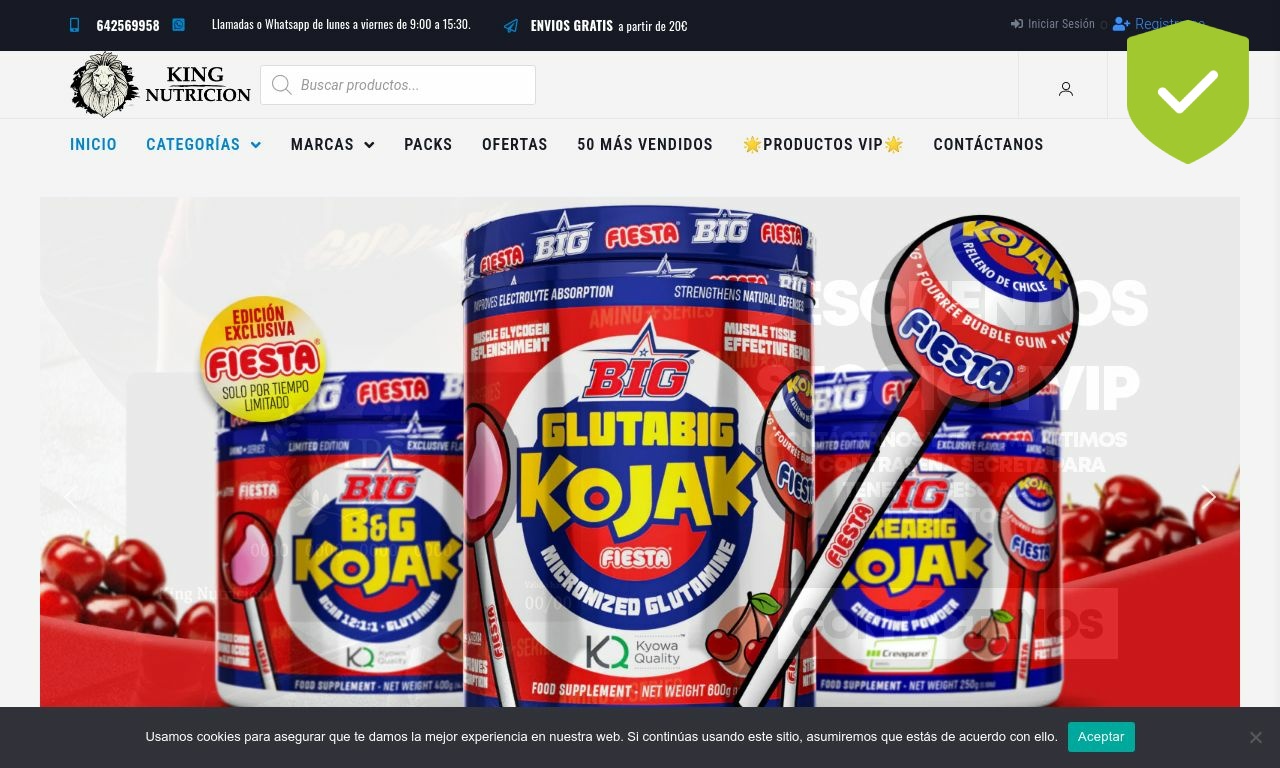Dismiss the cookie notice with the X icon
The image size is (1280, 768).
1255,737
